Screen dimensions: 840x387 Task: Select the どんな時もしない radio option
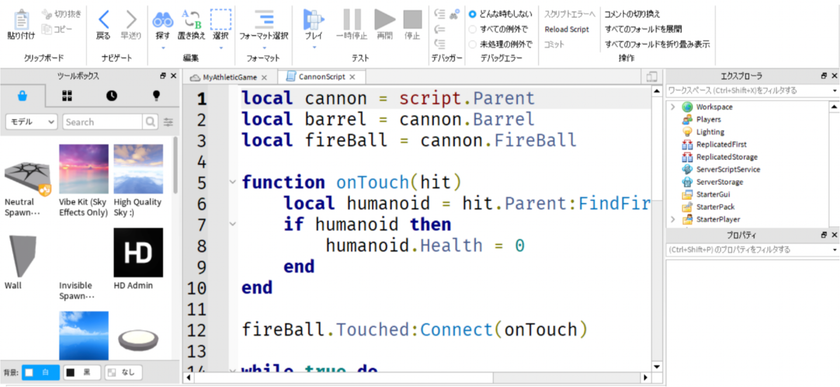coord(472,14)
